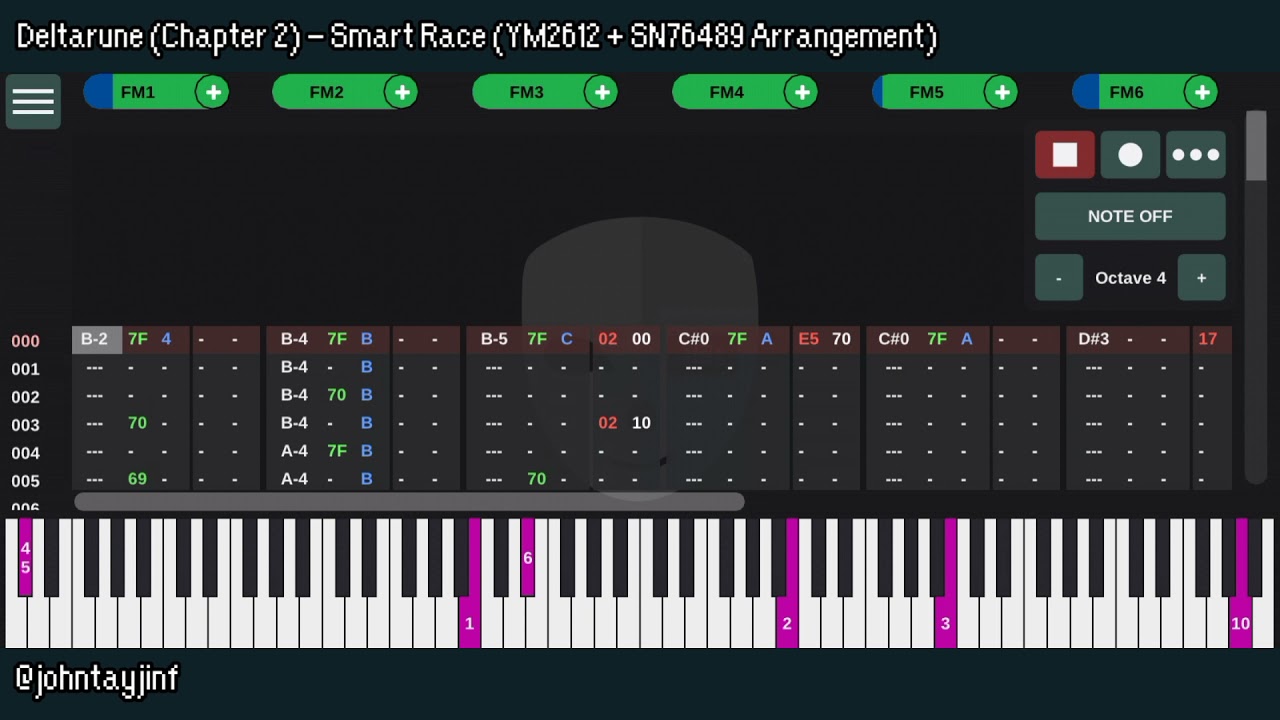Select the FM2 channel header
This screenshot has width=1280, height=720.
click(328, 92)
